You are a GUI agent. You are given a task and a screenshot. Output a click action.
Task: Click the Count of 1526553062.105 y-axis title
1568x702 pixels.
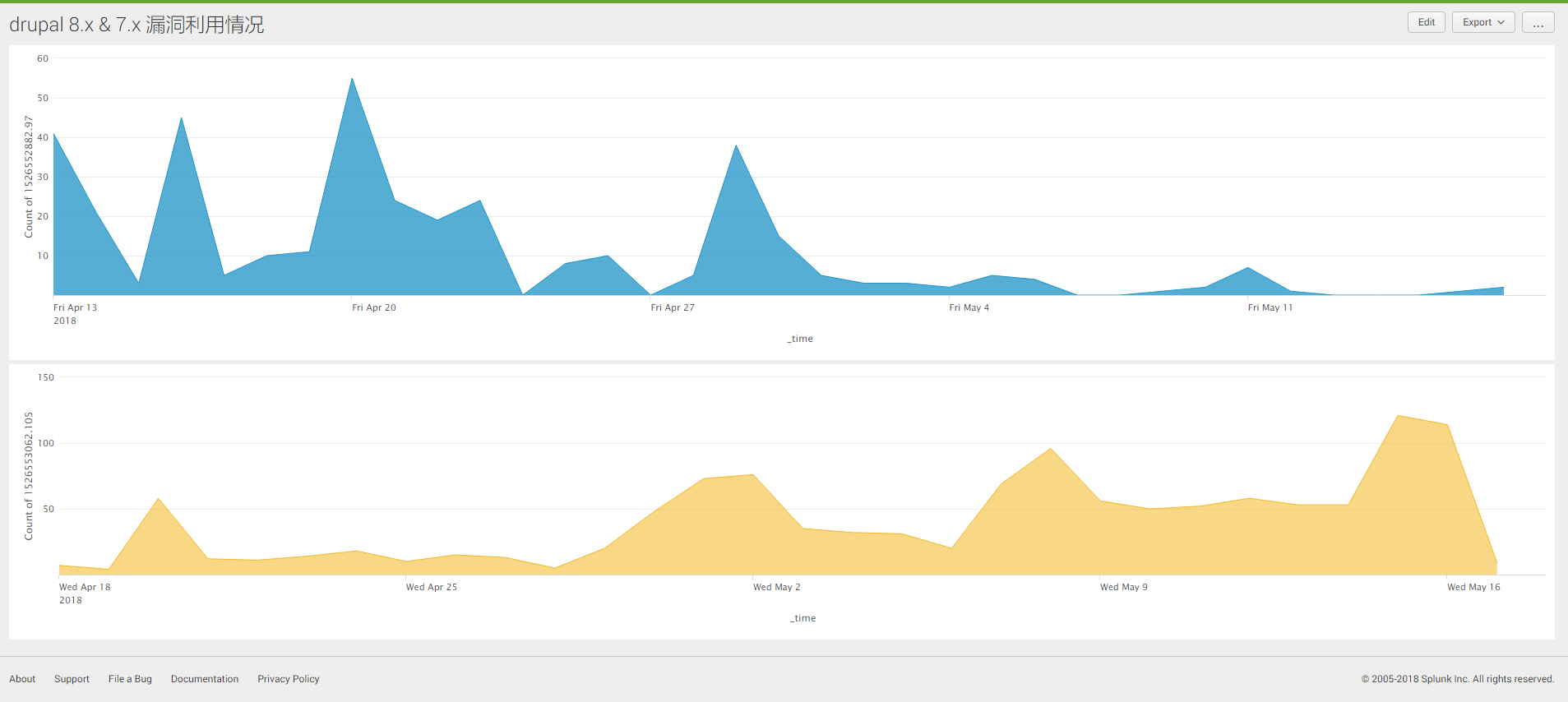point(29,476)
